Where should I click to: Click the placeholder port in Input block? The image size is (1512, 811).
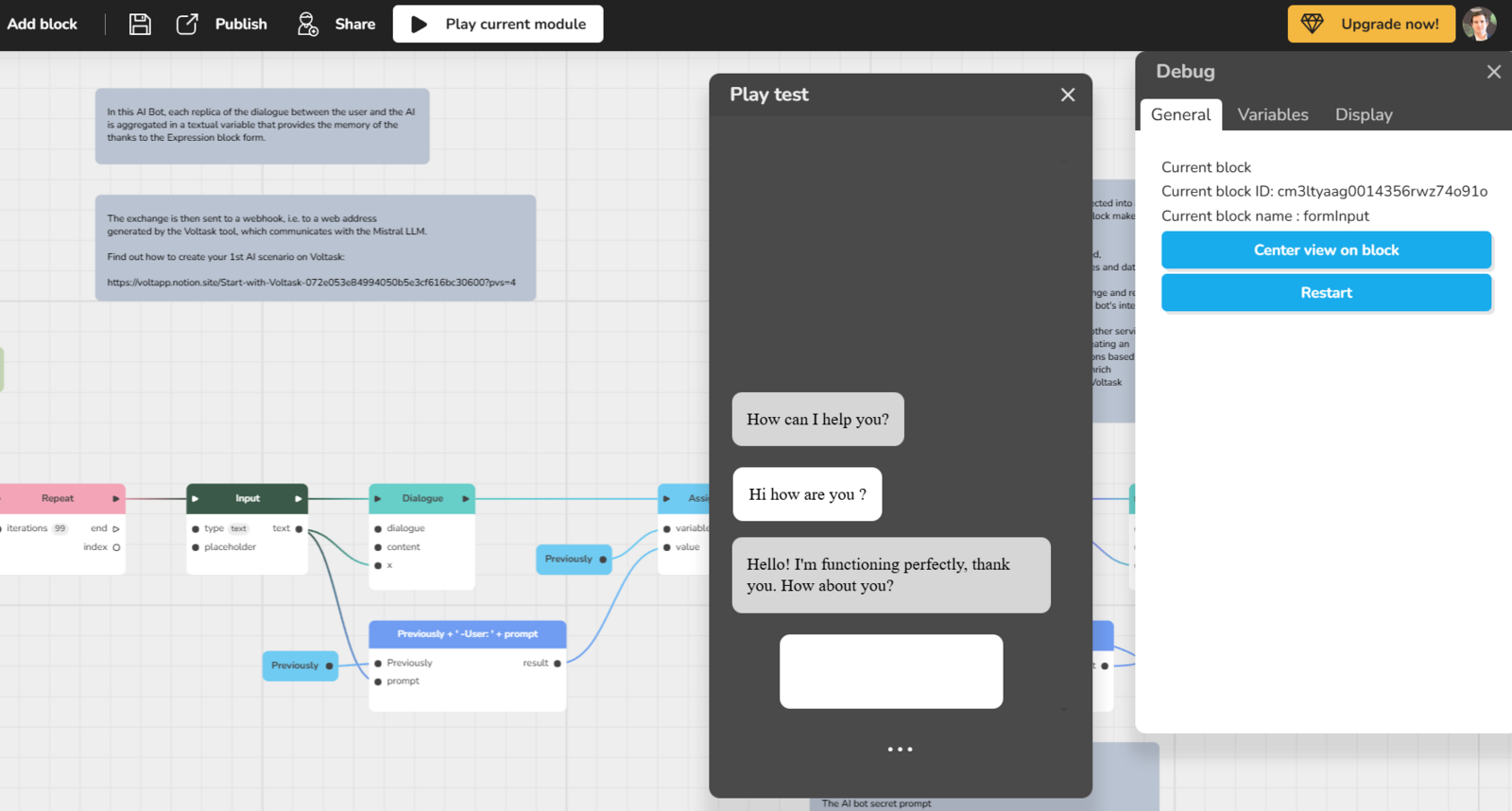coord(196,547)
